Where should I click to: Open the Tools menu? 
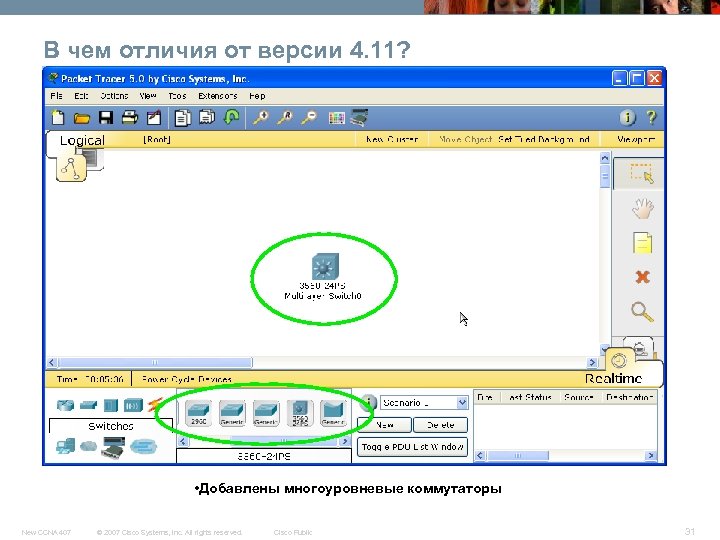click(177, 96)
